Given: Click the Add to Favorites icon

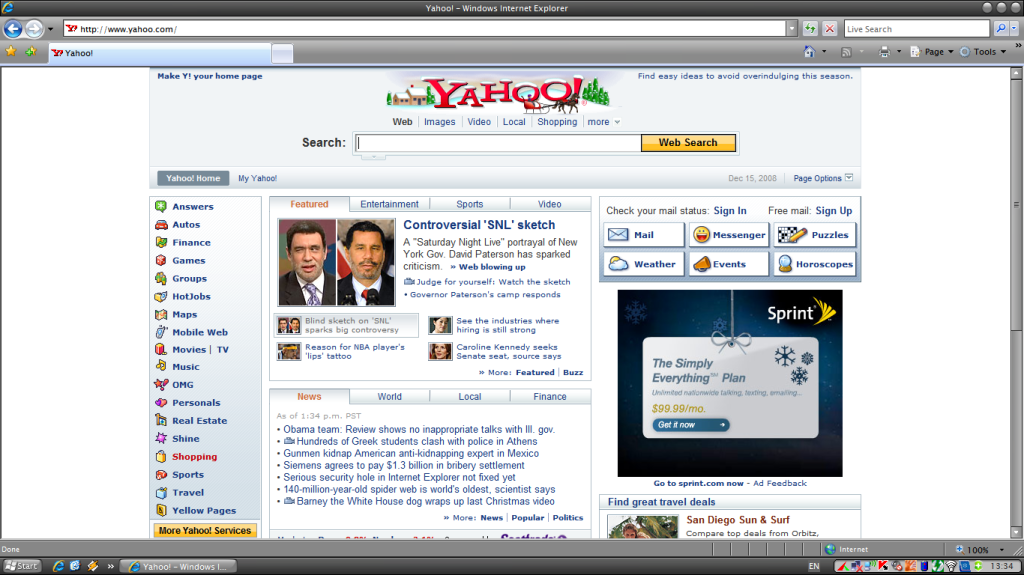Looking at the screenshot, I should (31, 52).
